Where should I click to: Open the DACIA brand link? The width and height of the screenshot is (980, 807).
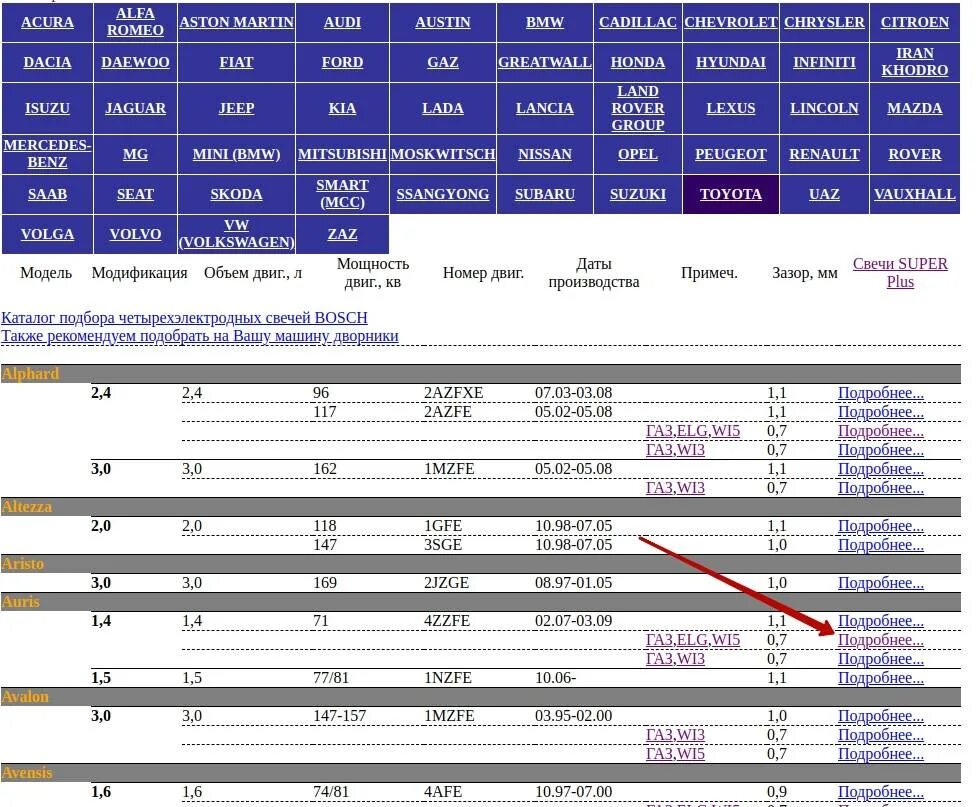point(48,62)
